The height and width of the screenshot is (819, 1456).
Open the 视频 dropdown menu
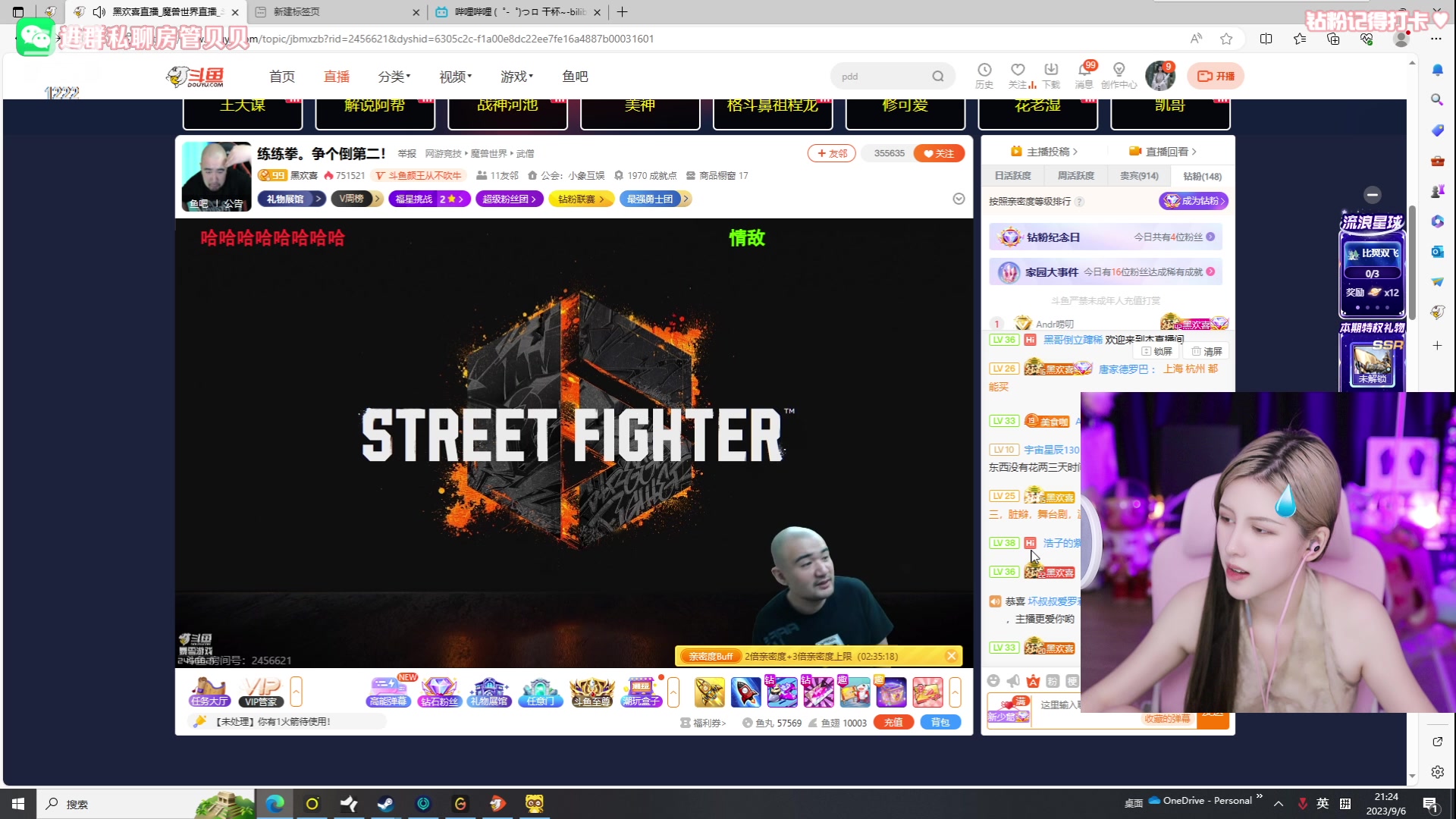(455, 77)
